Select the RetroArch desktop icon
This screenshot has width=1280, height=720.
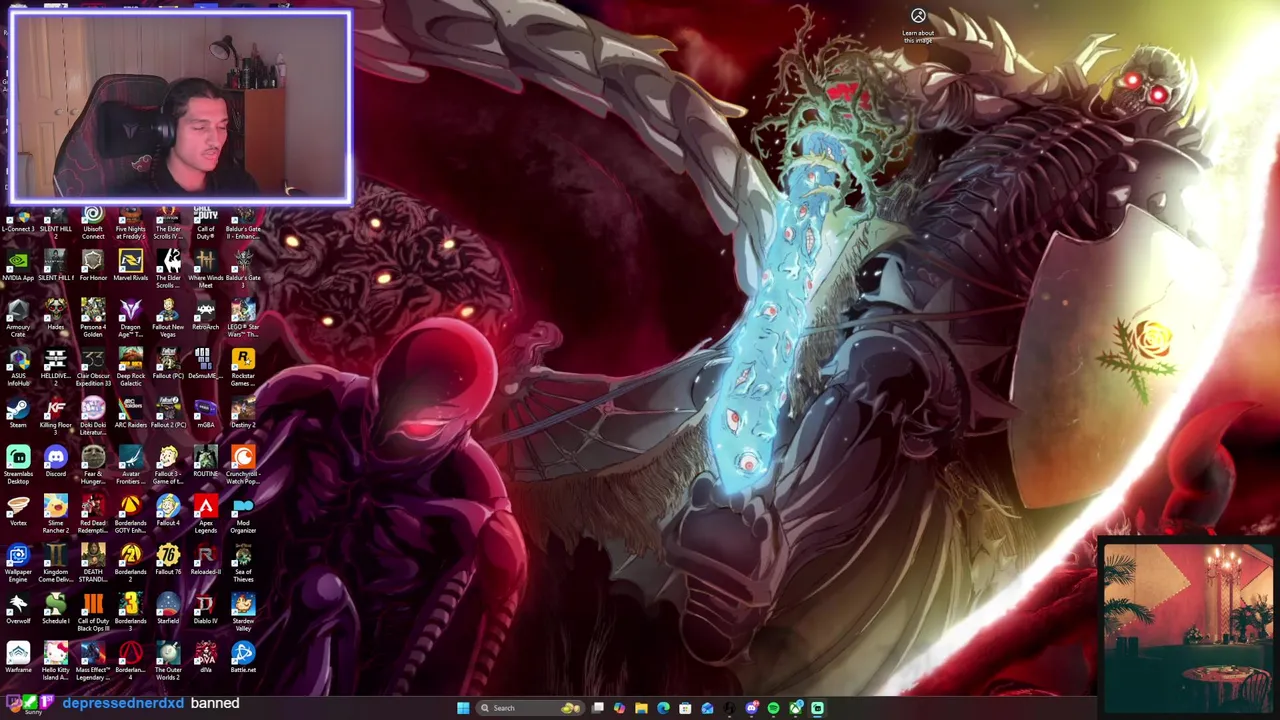(205, 316)
